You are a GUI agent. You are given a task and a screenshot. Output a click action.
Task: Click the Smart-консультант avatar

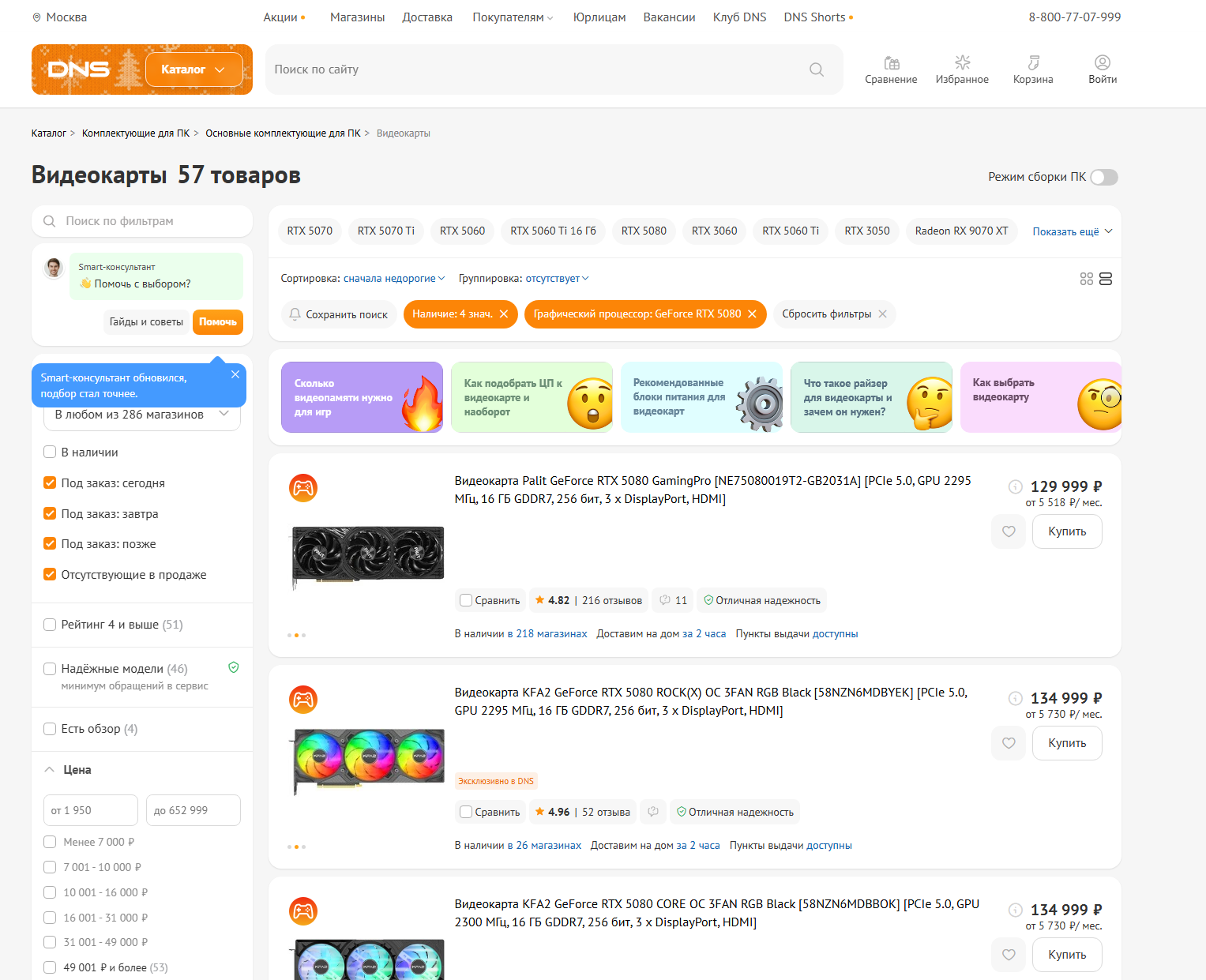54,268
